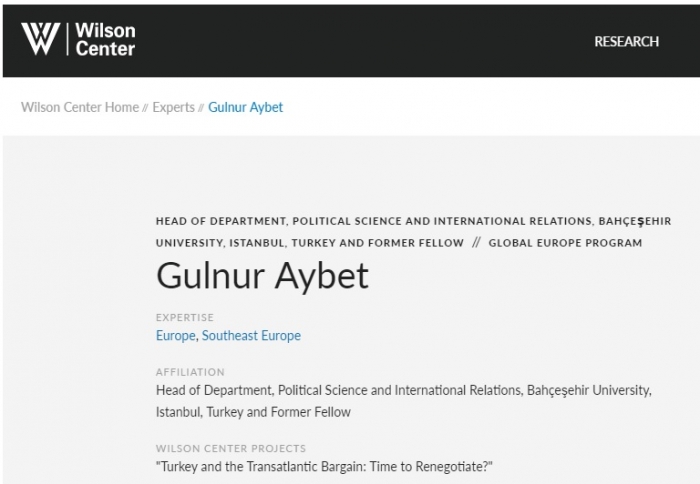
Task: Click the double-slash separator before Global Europe Program
Action: pyautogui.click(x=476, y=243)
